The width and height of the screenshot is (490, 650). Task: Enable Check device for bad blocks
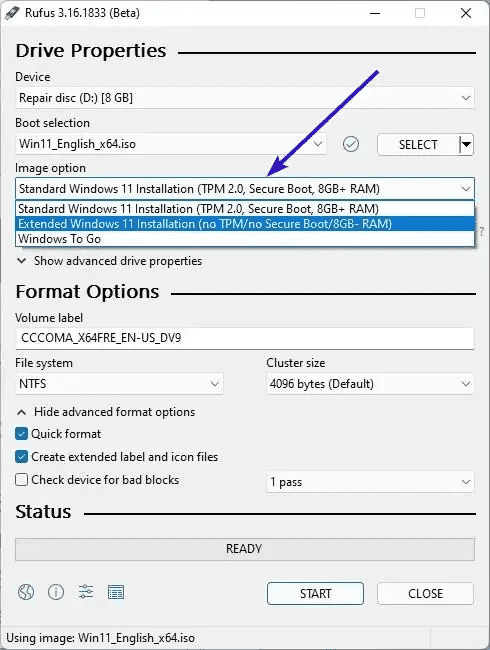(x=21, y=480)
